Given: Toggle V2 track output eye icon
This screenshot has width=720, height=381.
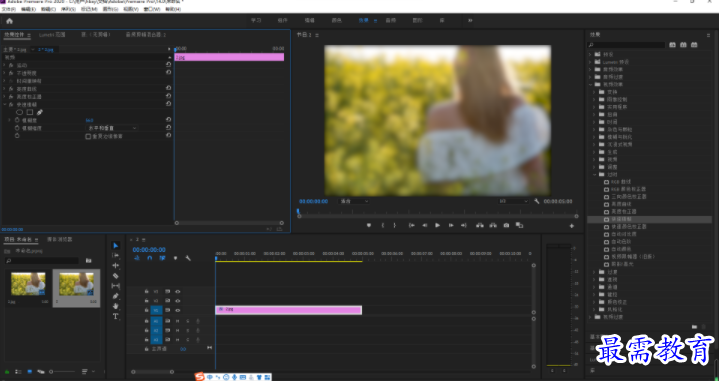Looking at the screenshot, I should (x=178, y=301).
